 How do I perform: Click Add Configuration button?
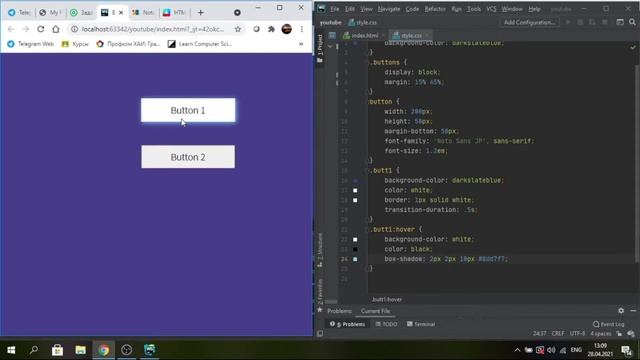[x=529, y=22]
